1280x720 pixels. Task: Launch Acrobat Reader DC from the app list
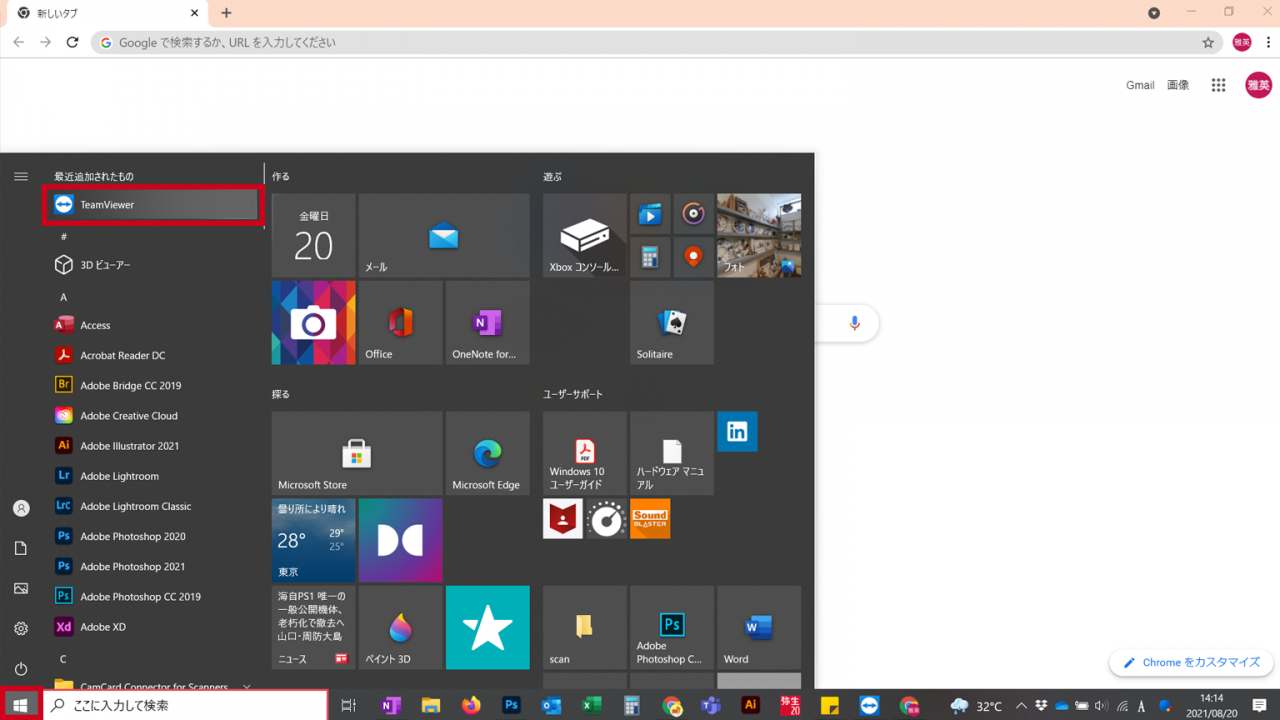pyautogui.click(x=153, y=355)
